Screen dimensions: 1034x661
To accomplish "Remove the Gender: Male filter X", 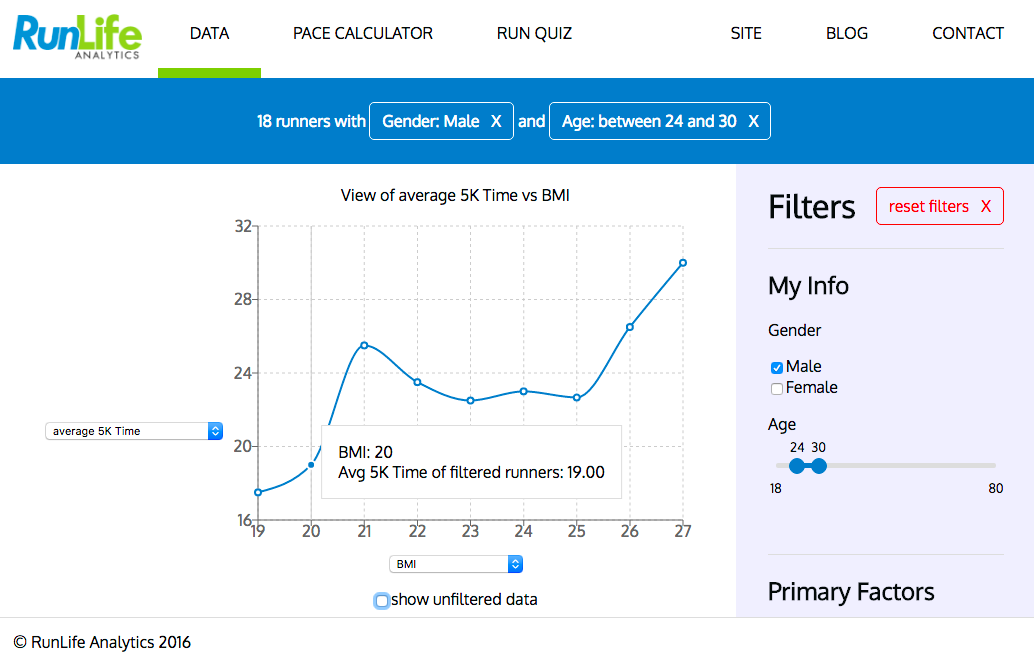I will coord(496,121).
